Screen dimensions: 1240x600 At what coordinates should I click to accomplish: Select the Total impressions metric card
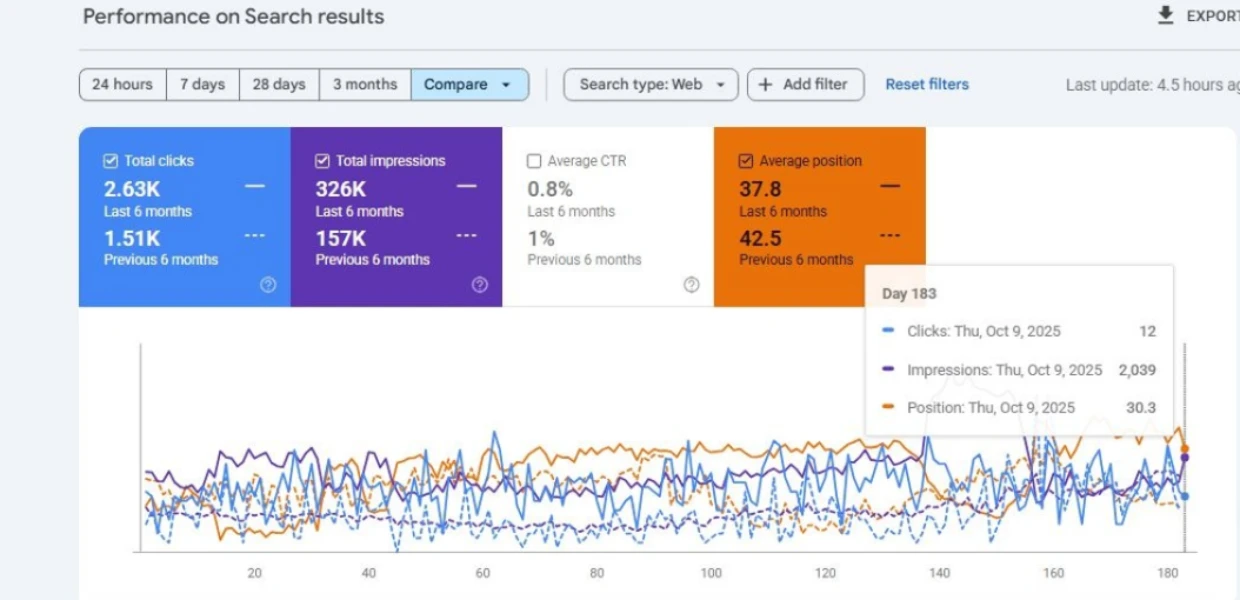click(397, 216)
